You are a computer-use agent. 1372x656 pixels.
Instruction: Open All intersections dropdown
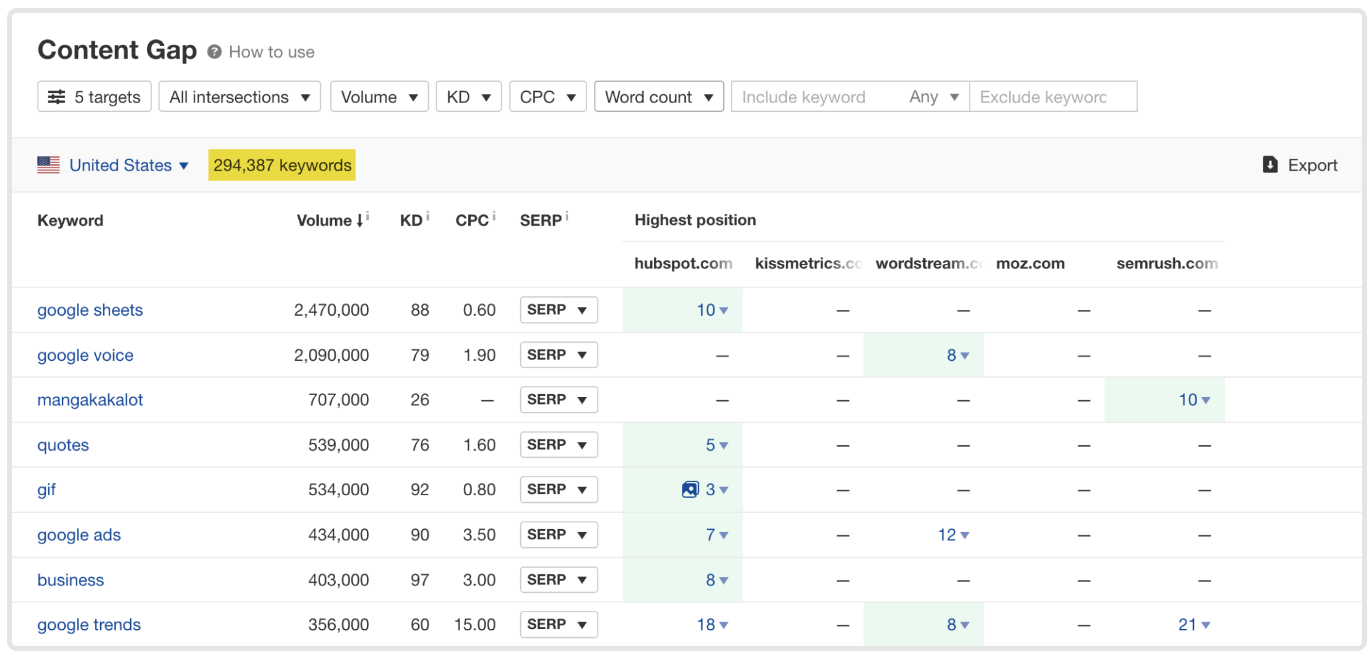coord(240,97)
